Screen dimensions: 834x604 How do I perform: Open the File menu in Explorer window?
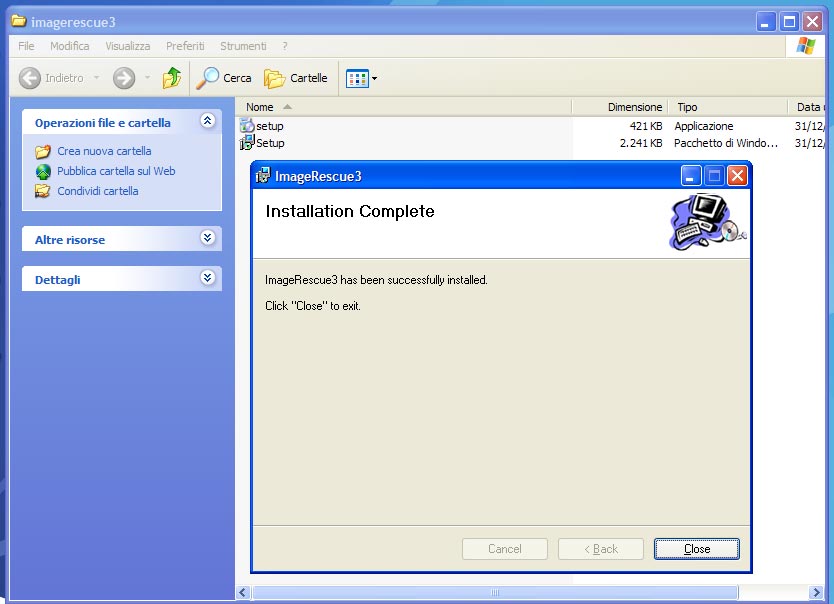[x=26, y=46]
